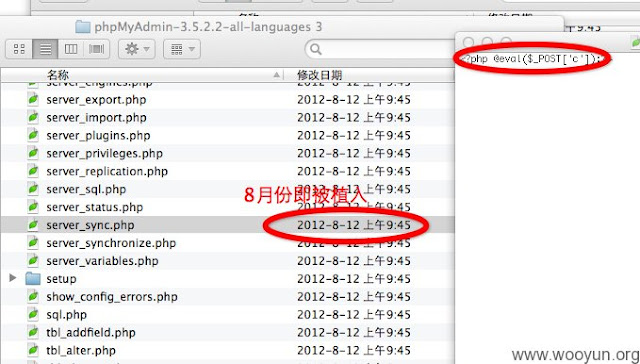
Task: Click the show_config_errors.php file icon
Action: click(33, 297)
